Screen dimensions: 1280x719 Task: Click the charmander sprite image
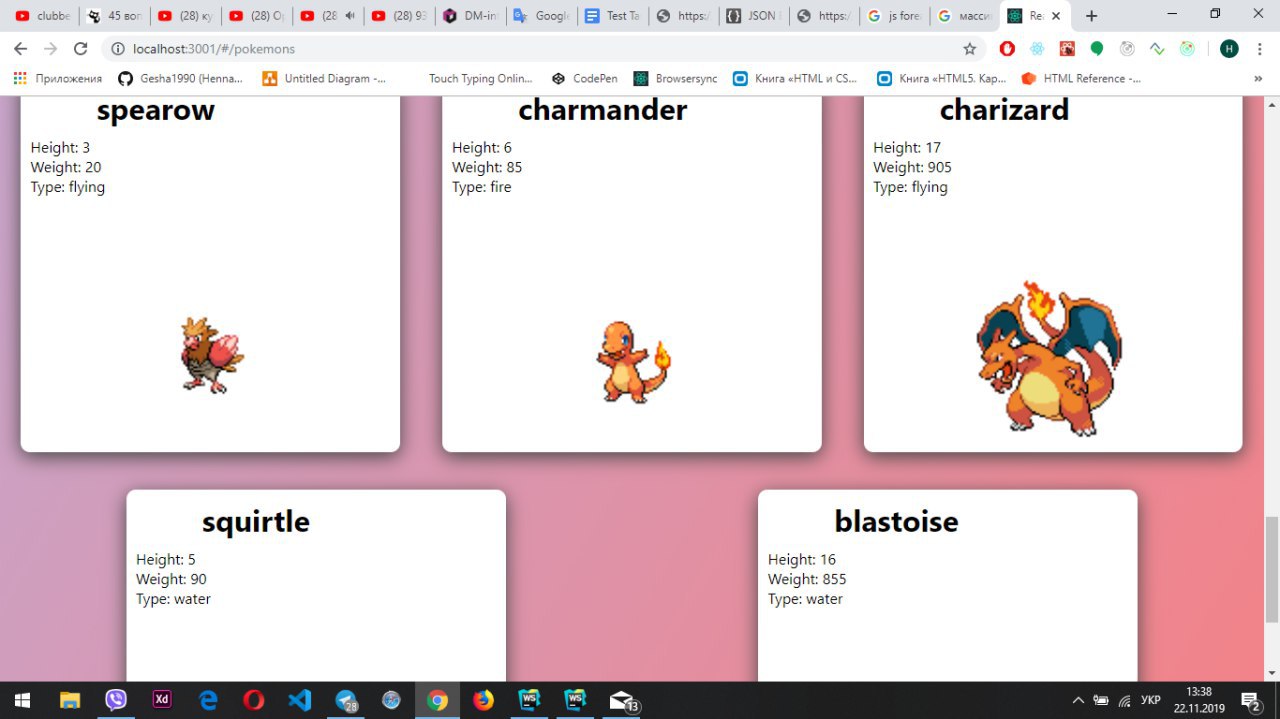633,360
